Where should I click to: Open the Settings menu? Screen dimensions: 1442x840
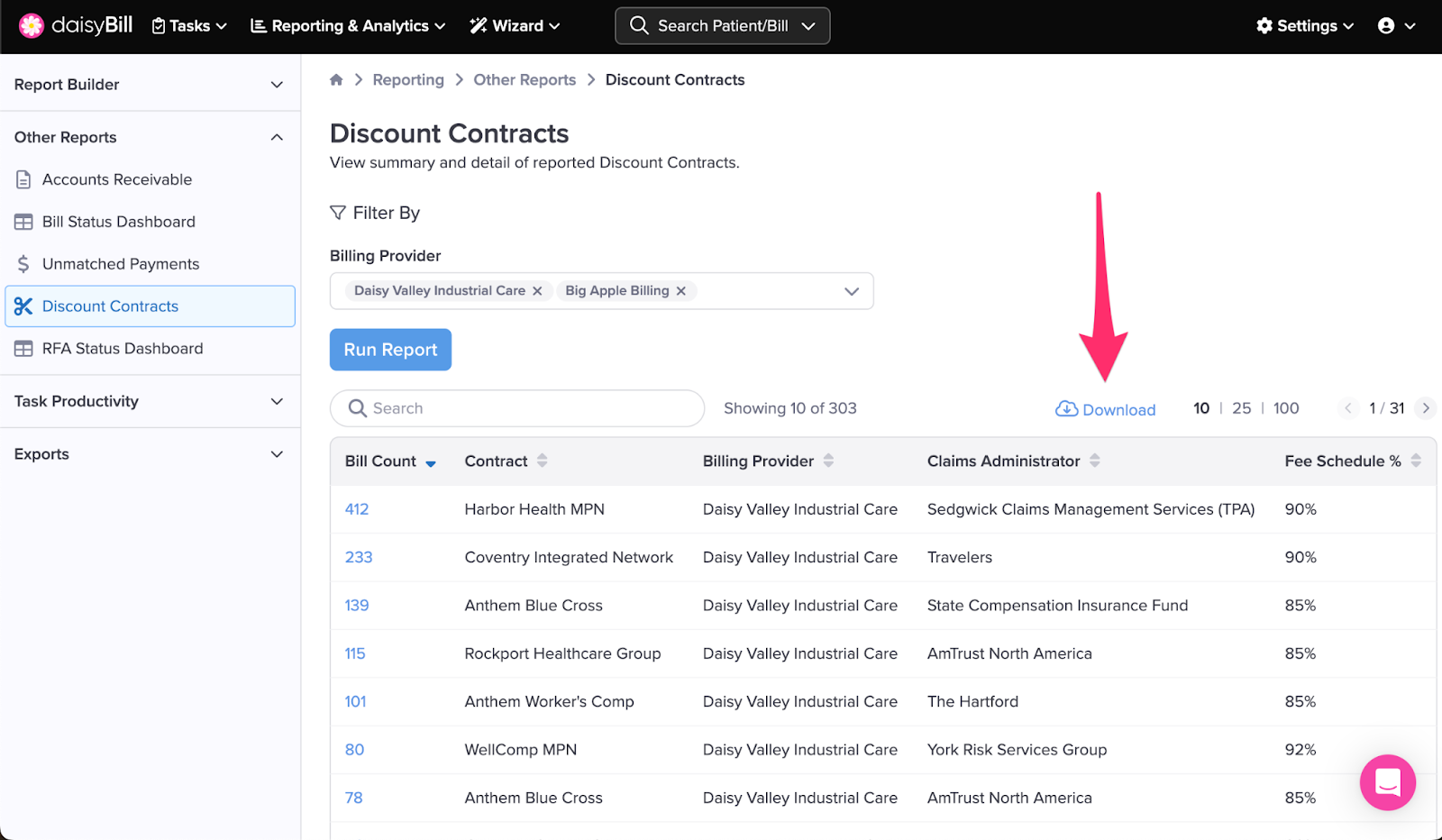click(x=1305, y=26)
